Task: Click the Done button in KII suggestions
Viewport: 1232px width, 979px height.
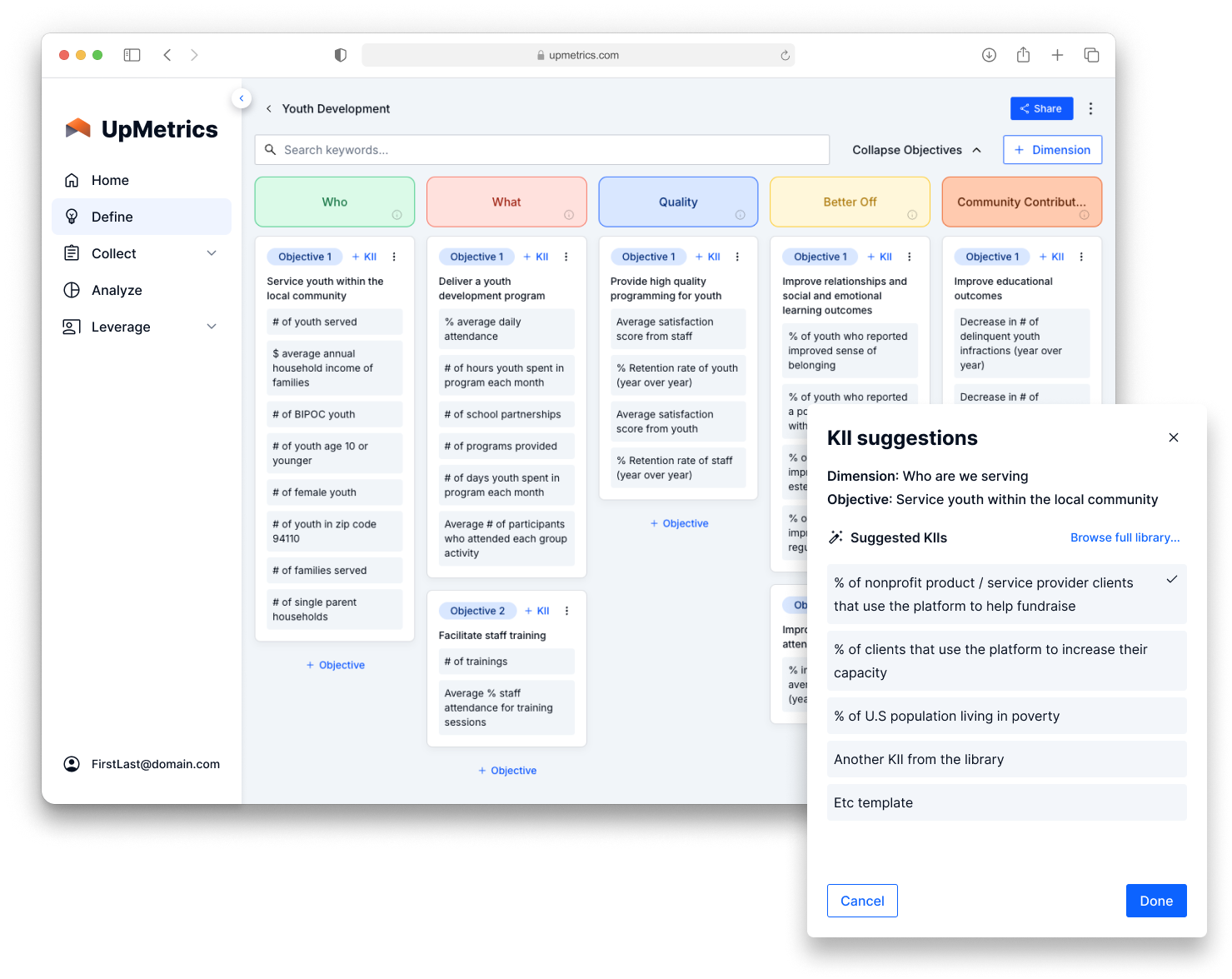Action: (x=1156, y=901)
